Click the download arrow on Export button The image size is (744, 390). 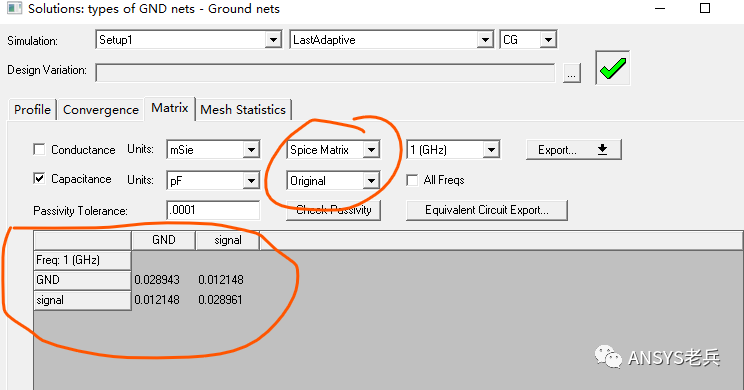pos(603,149)
